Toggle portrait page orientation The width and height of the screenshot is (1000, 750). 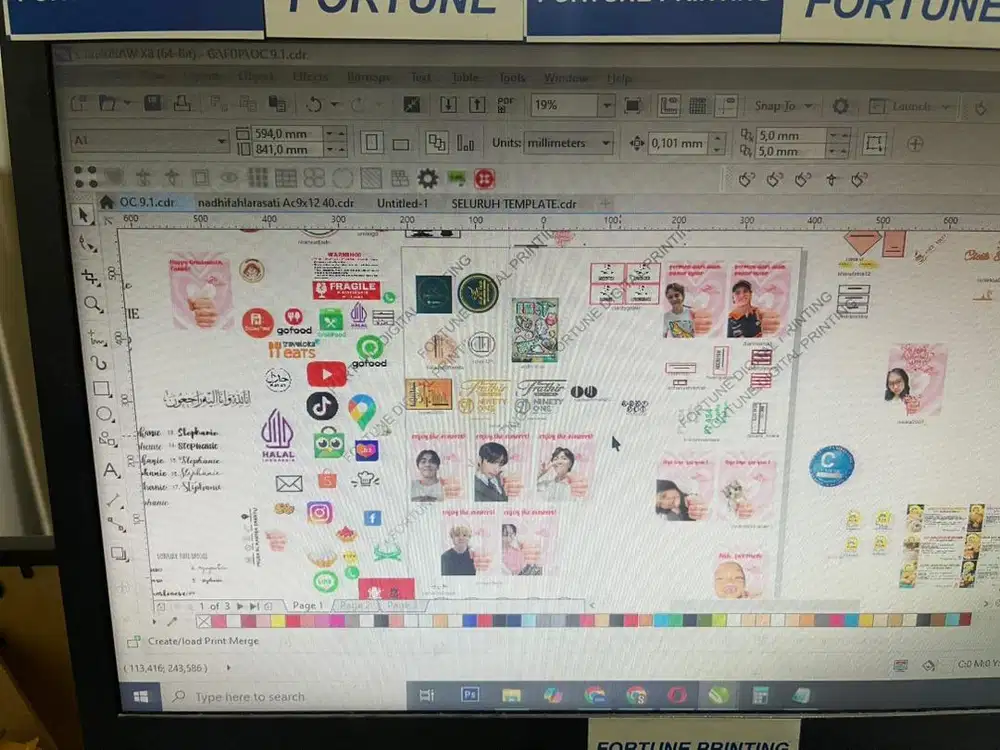(372, 141)
